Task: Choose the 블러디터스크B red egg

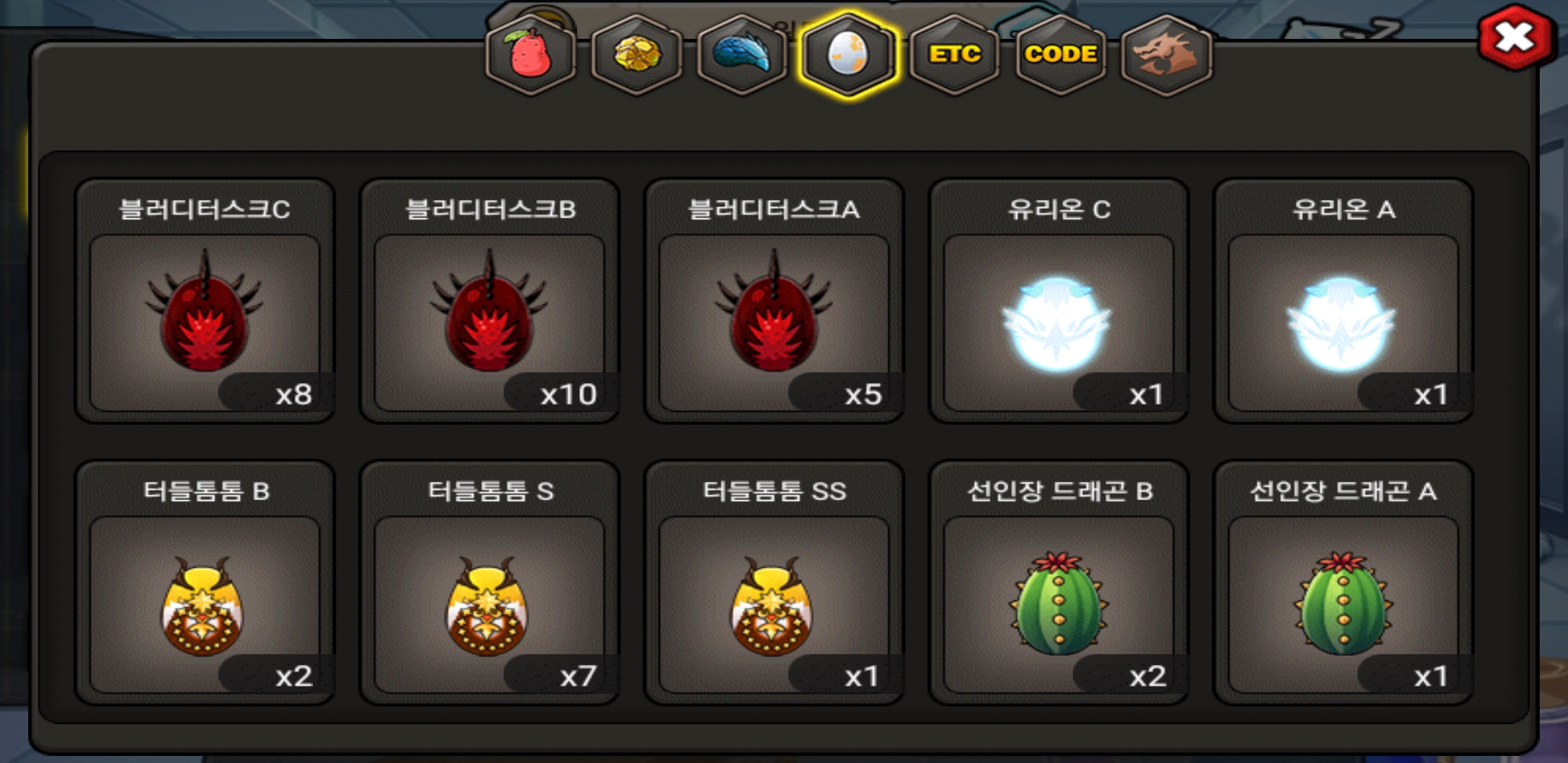Action: tap(489, 312)
